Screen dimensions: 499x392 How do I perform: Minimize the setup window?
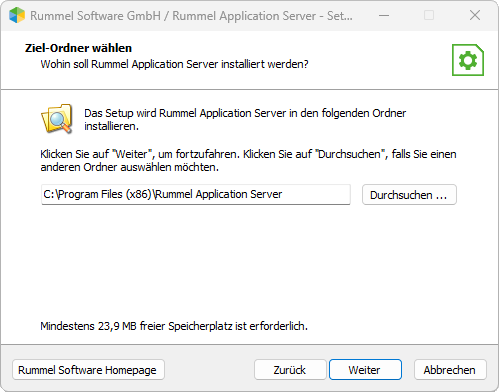point(384,15)
